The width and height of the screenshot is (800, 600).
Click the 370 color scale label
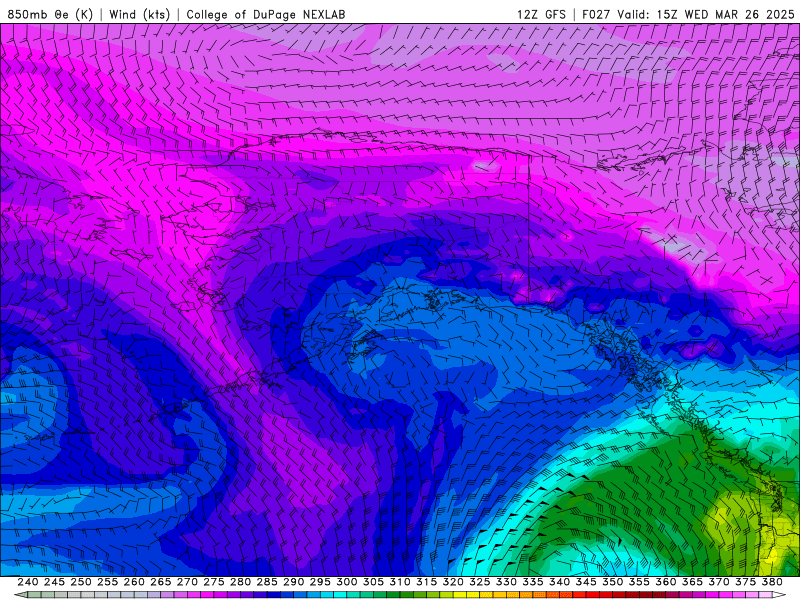point(719,582)
